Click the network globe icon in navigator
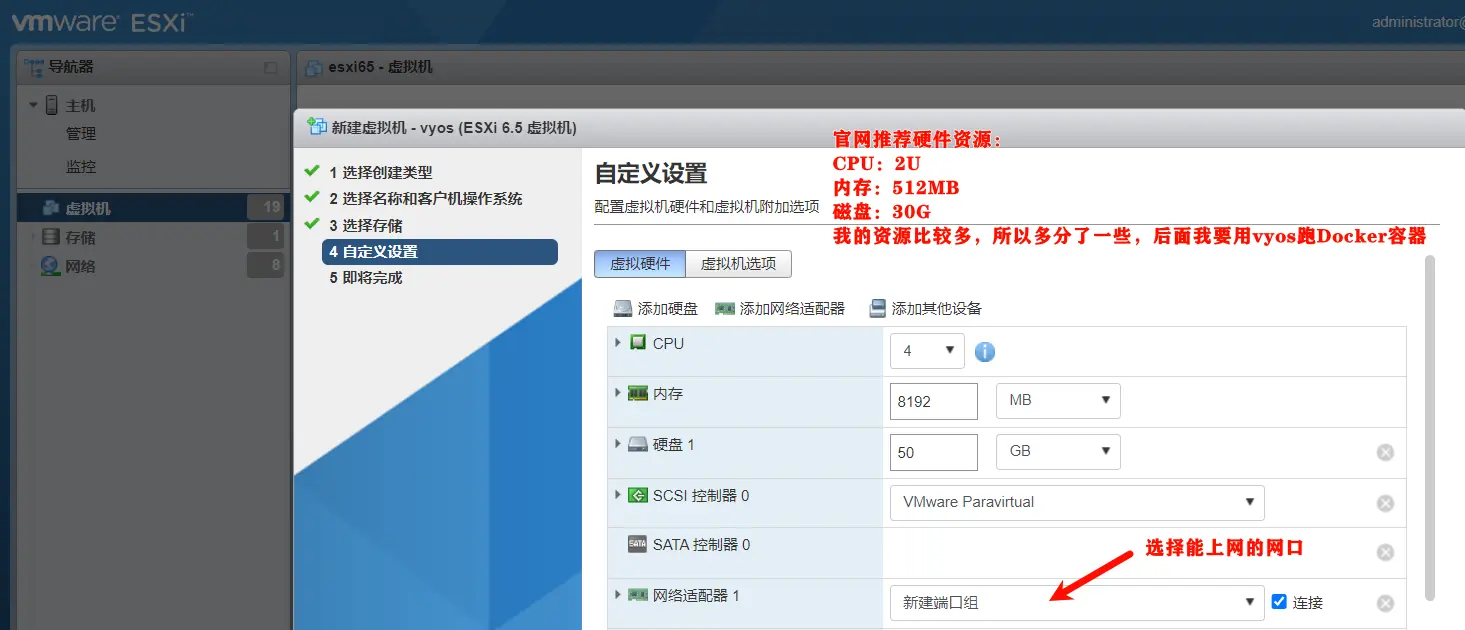1465x630 pixels. (50, 266)
